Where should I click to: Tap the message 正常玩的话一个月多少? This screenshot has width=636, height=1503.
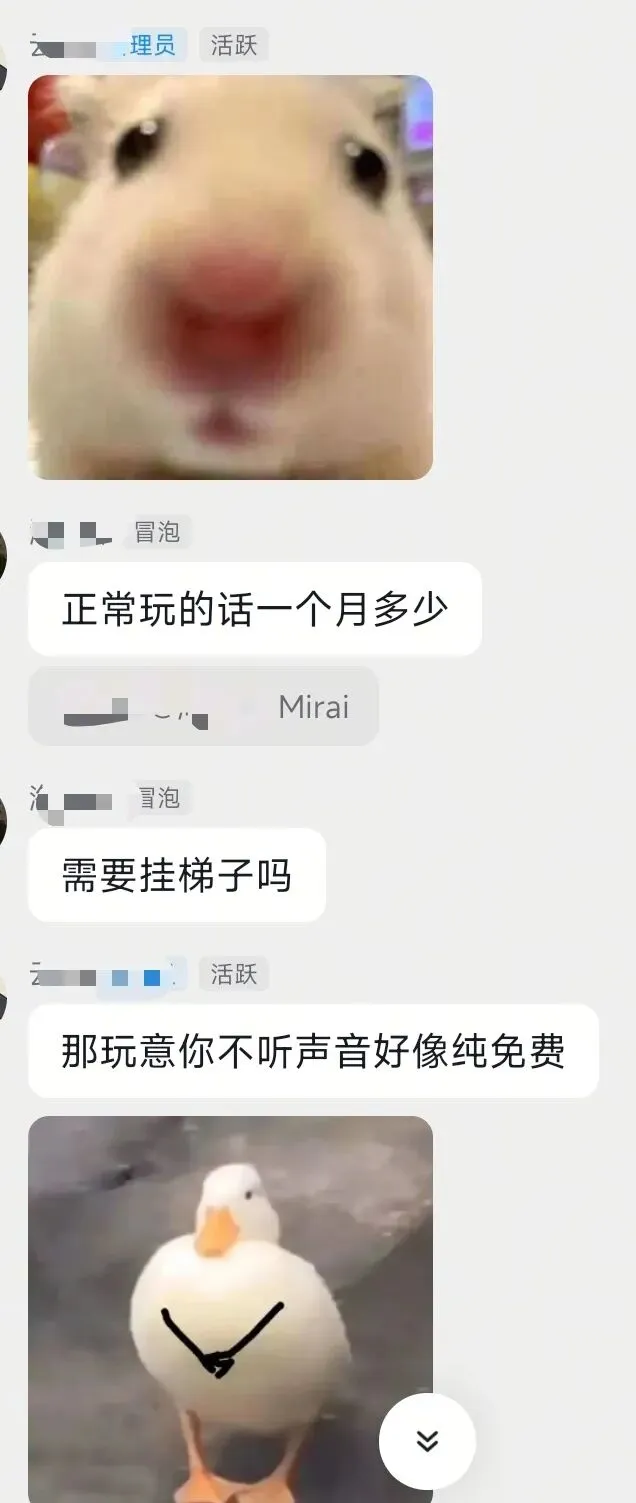(x=255, y=609)
